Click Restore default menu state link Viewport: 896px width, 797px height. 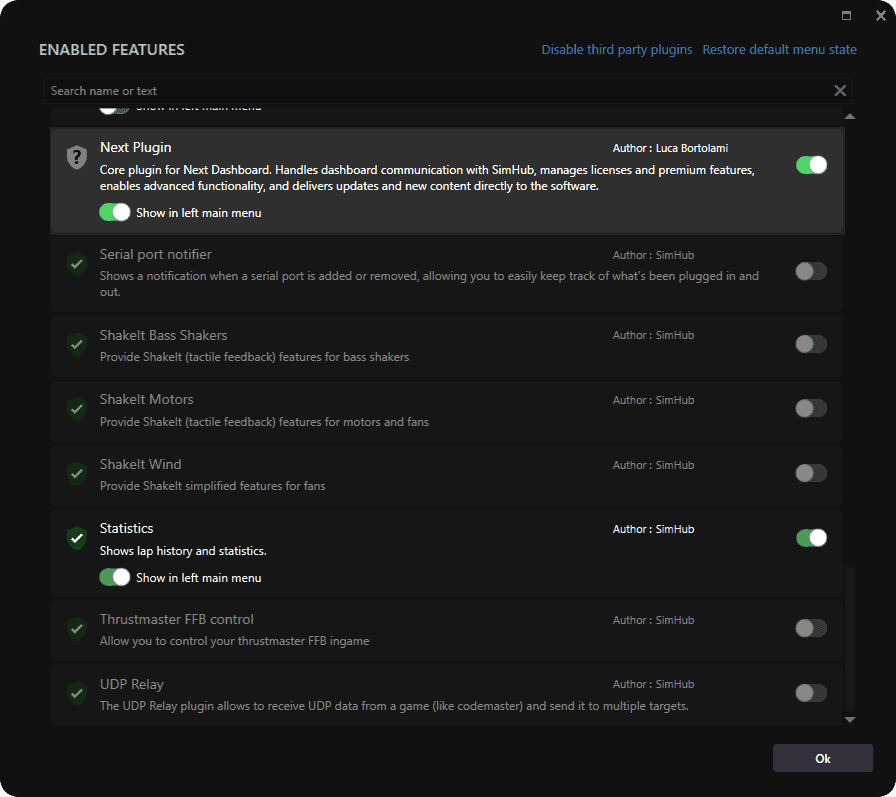(x=779, y=50)
